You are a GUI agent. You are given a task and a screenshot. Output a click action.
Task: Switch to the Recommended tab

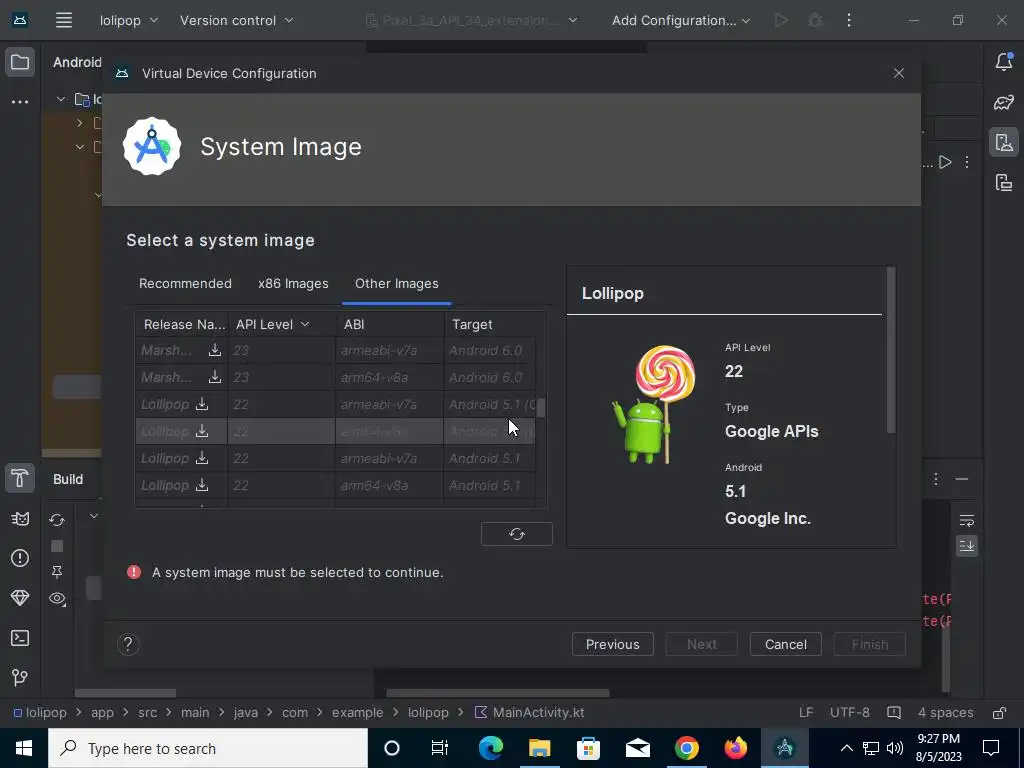tap(185, 283)
